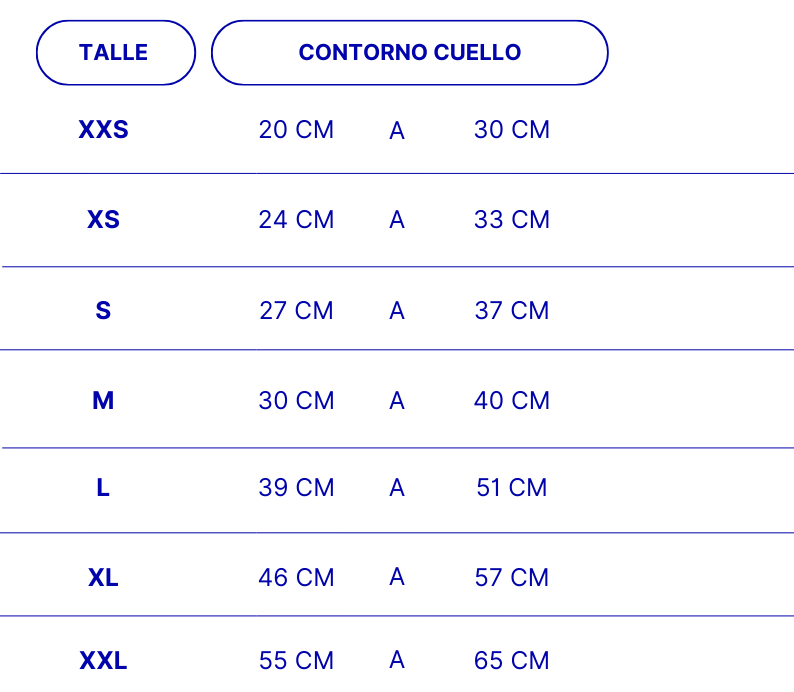This screenshot has width=794, height=692.
Task: Click the 40 CM value
Action: (x=511, y=401)
